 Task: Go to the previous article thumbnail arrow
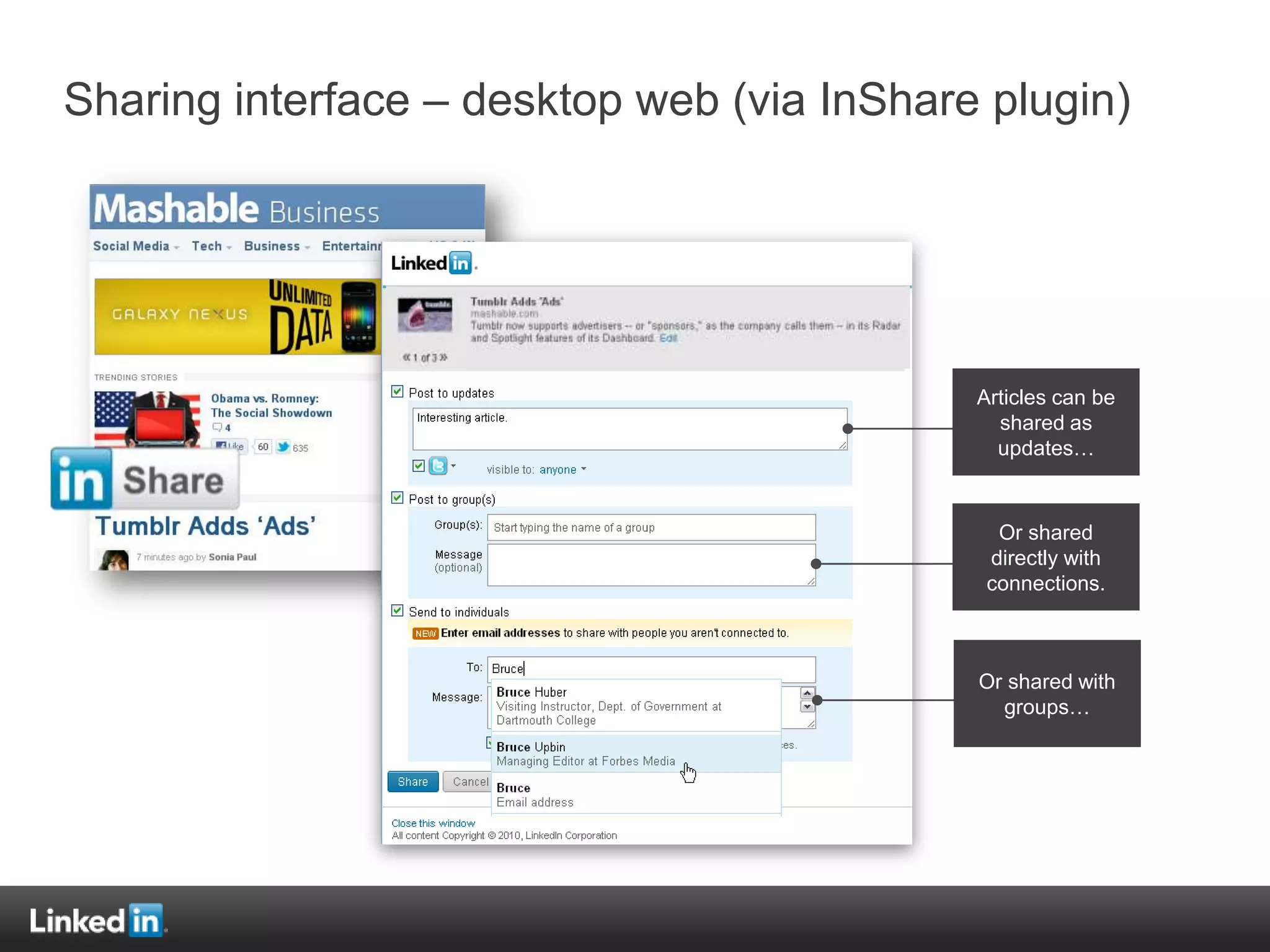(x=407, y=358)
